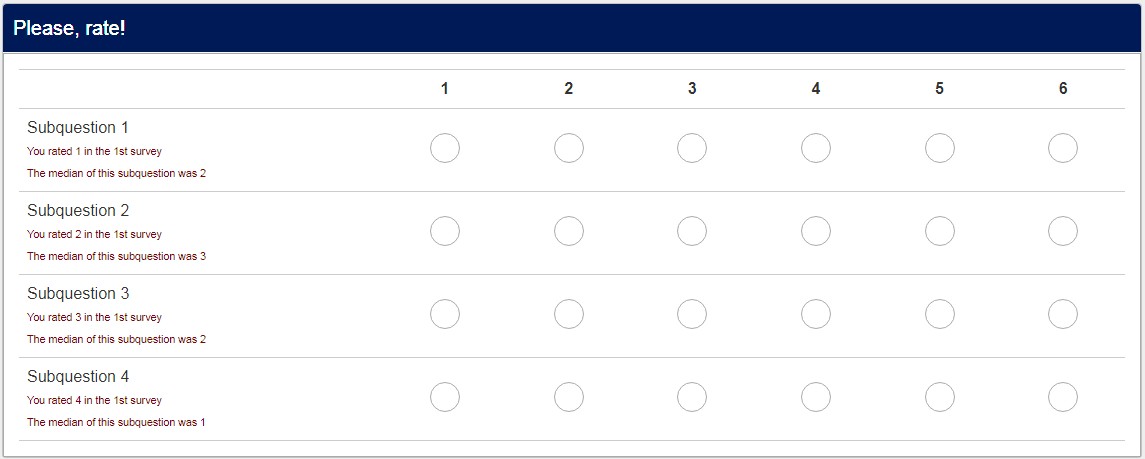Viewport: 1145px width, 459px height.
Task: Rate Subquestion 3 as 1
Action: [x=445, y=314]
